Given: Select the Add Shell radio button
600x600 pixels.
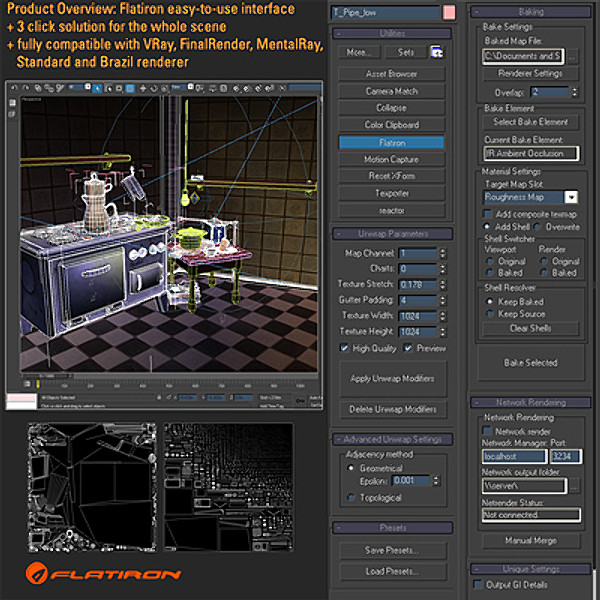Looking at the screenshot, I should 487,226.
